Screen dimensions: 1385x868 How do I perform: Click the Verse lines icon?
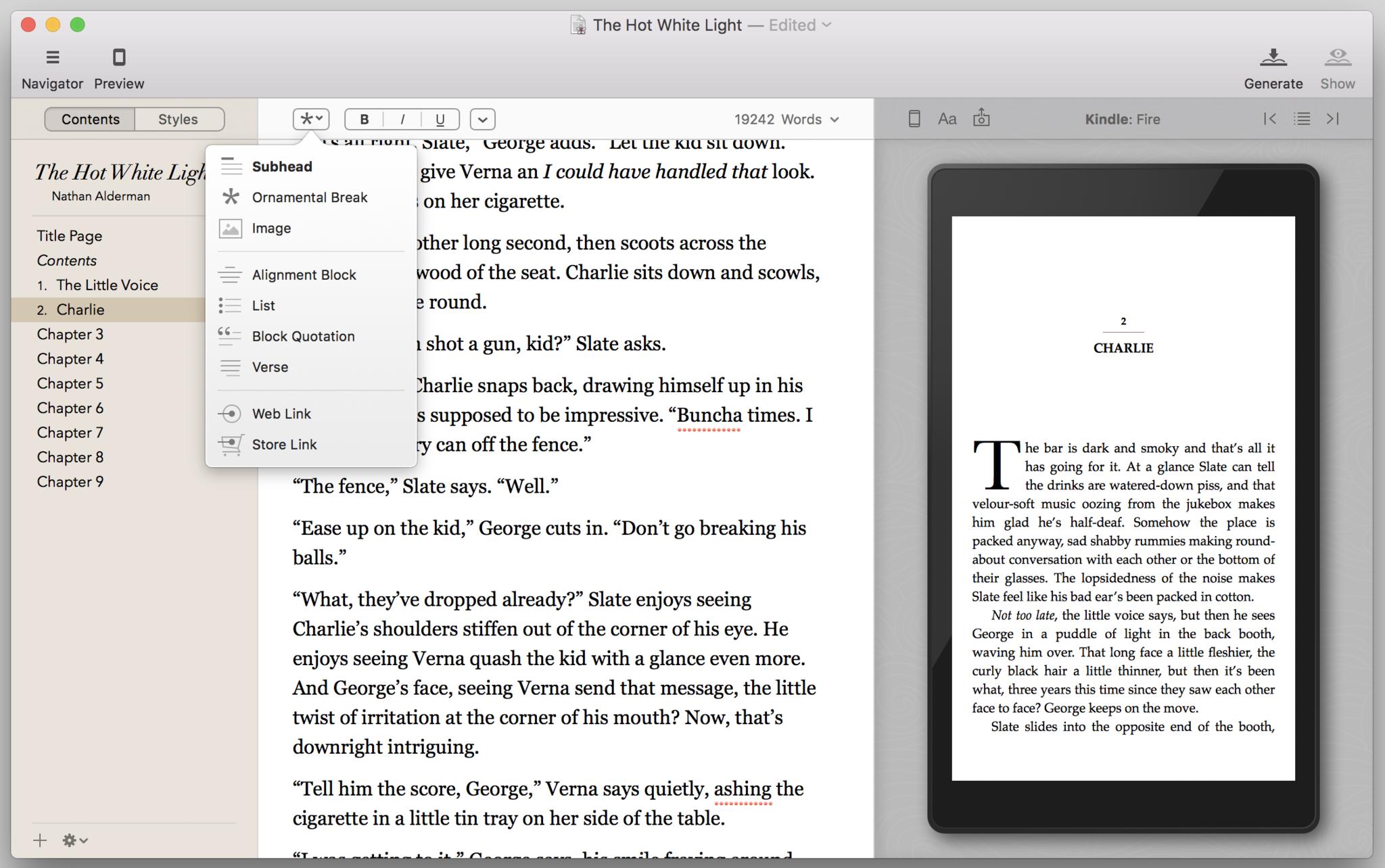click(231, 367)
